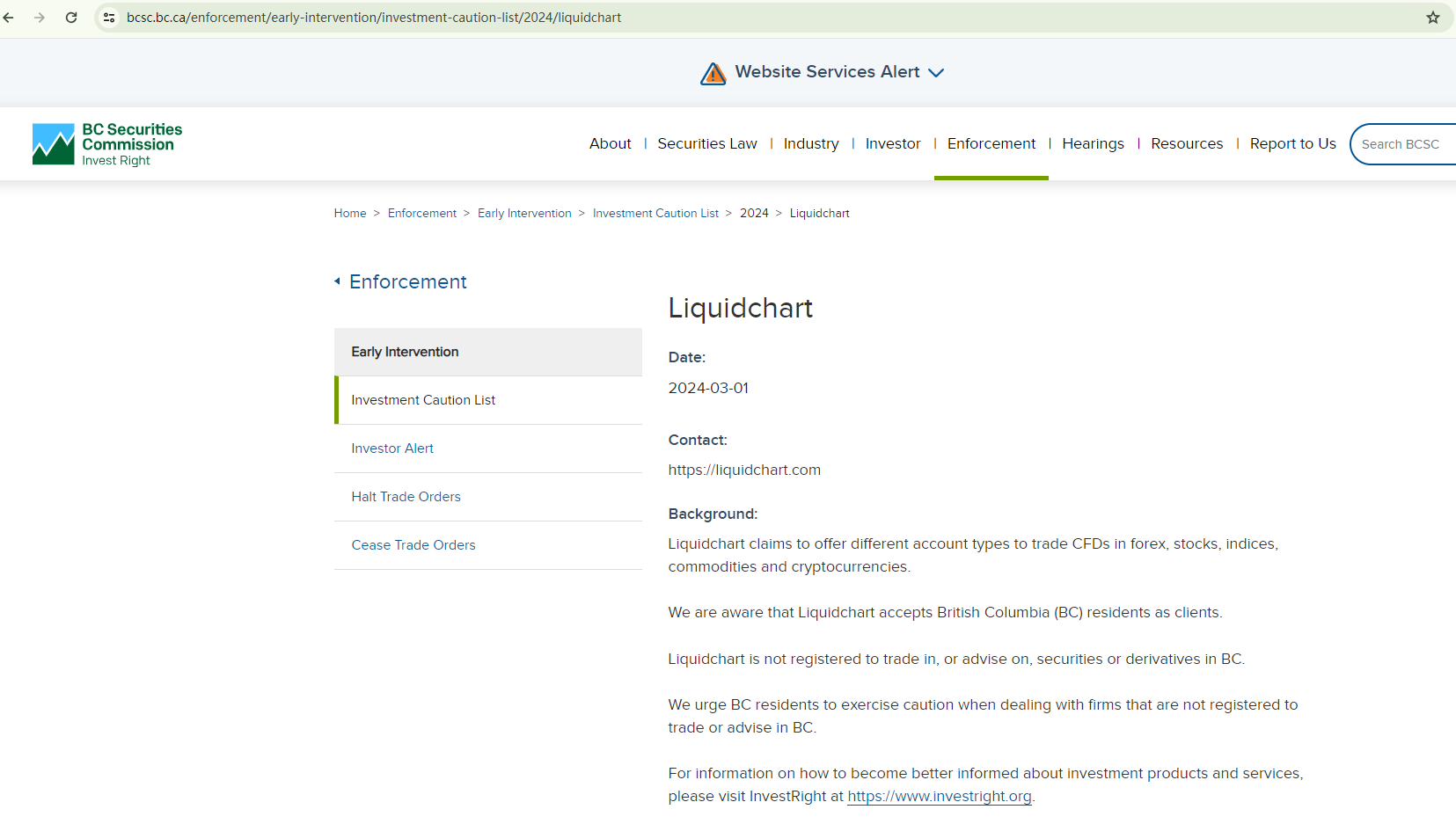Click the date 2024-03-01
Viewport: 1456px width, 824px height.
tap(708, 389)
